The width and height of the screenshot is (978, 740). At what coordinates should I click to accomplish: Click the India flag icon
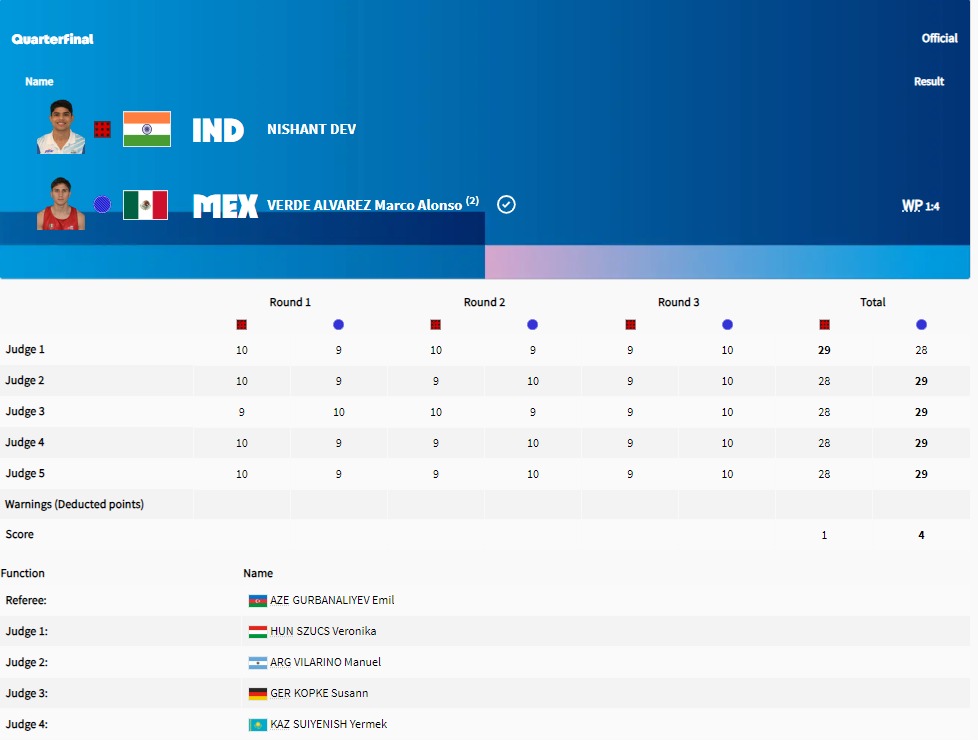click(x=146, y=129)
